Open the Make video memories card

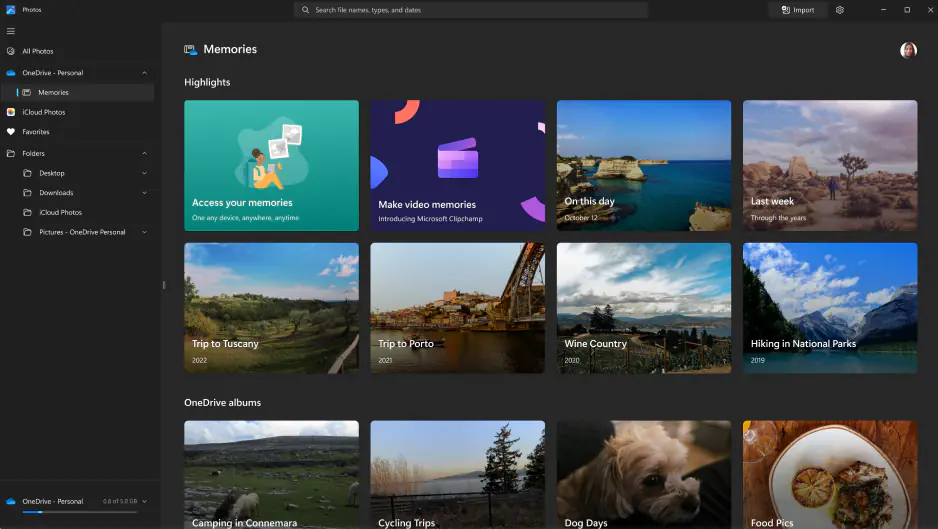(x=458, y=165)
